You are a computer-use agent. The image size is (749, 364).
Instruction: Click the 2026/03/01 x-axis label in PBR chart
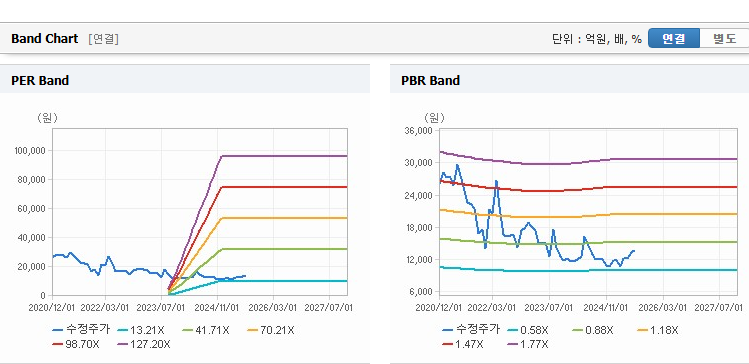662,307
